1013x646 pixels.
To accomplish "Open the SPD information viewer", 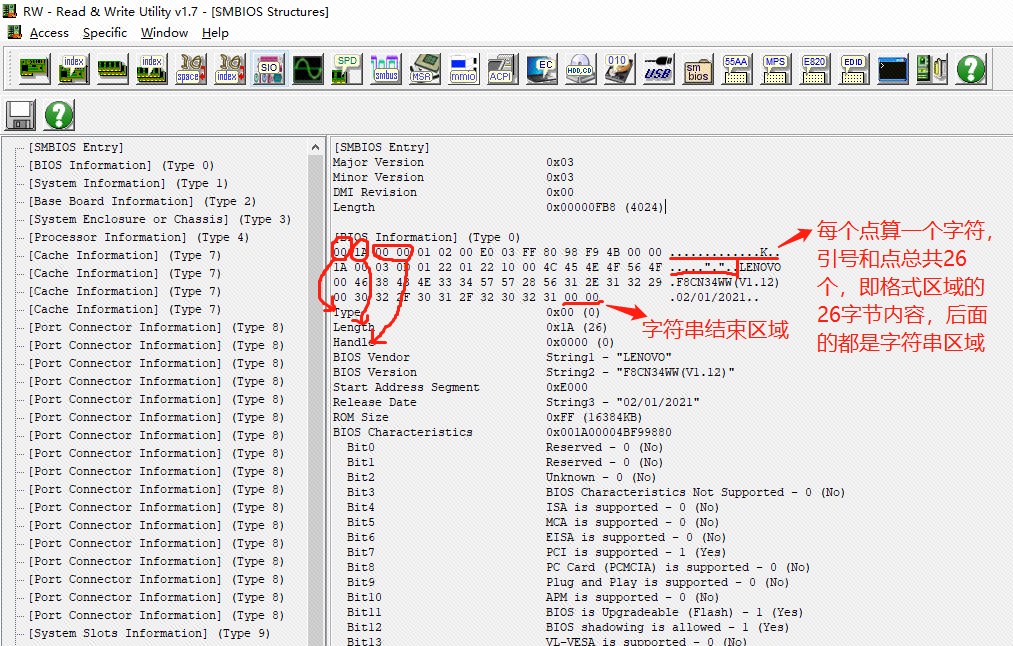I will click(x=346, y=69).
